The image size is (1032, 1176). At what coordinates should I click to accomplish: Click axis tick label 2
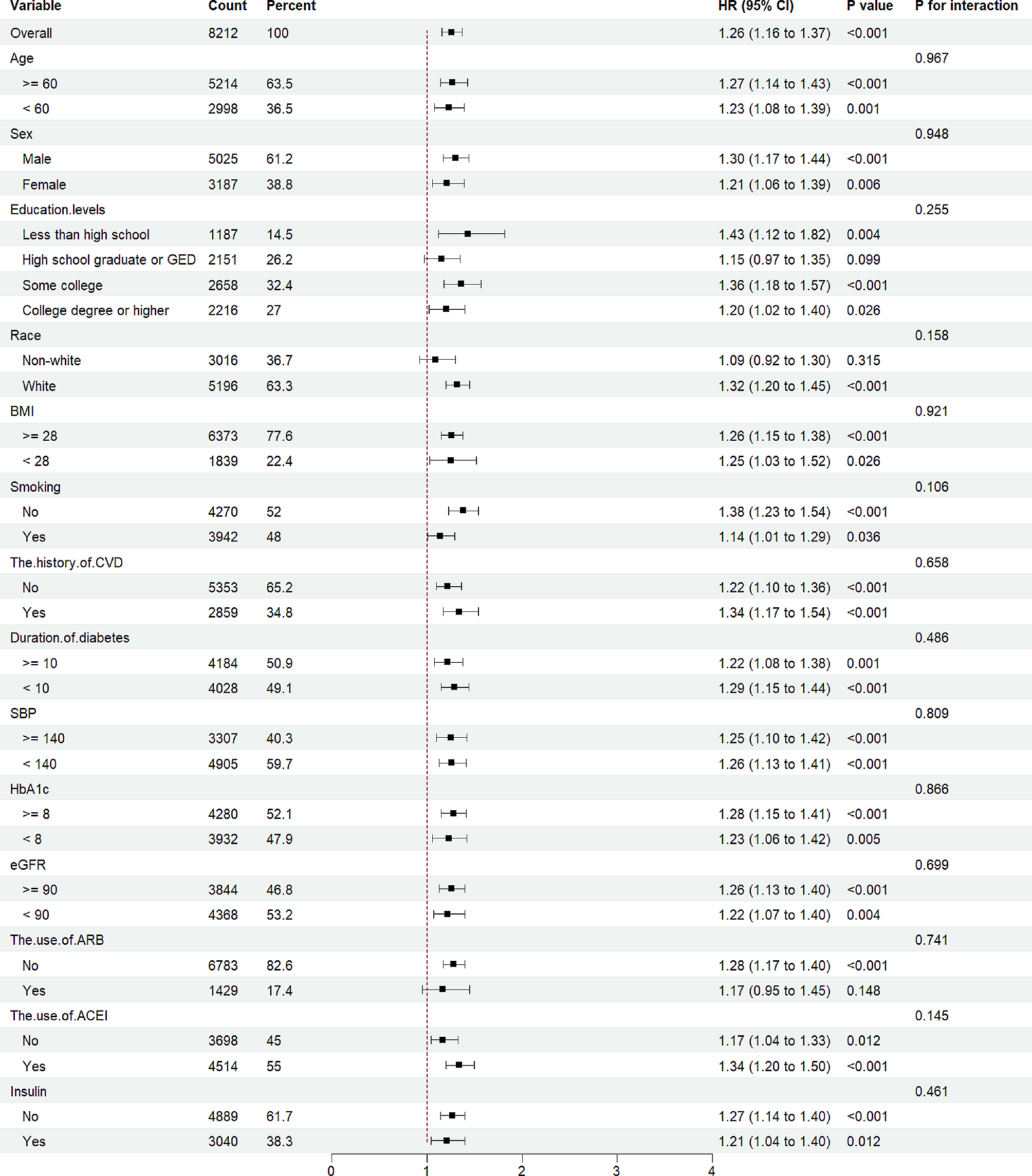[522, 1170]
